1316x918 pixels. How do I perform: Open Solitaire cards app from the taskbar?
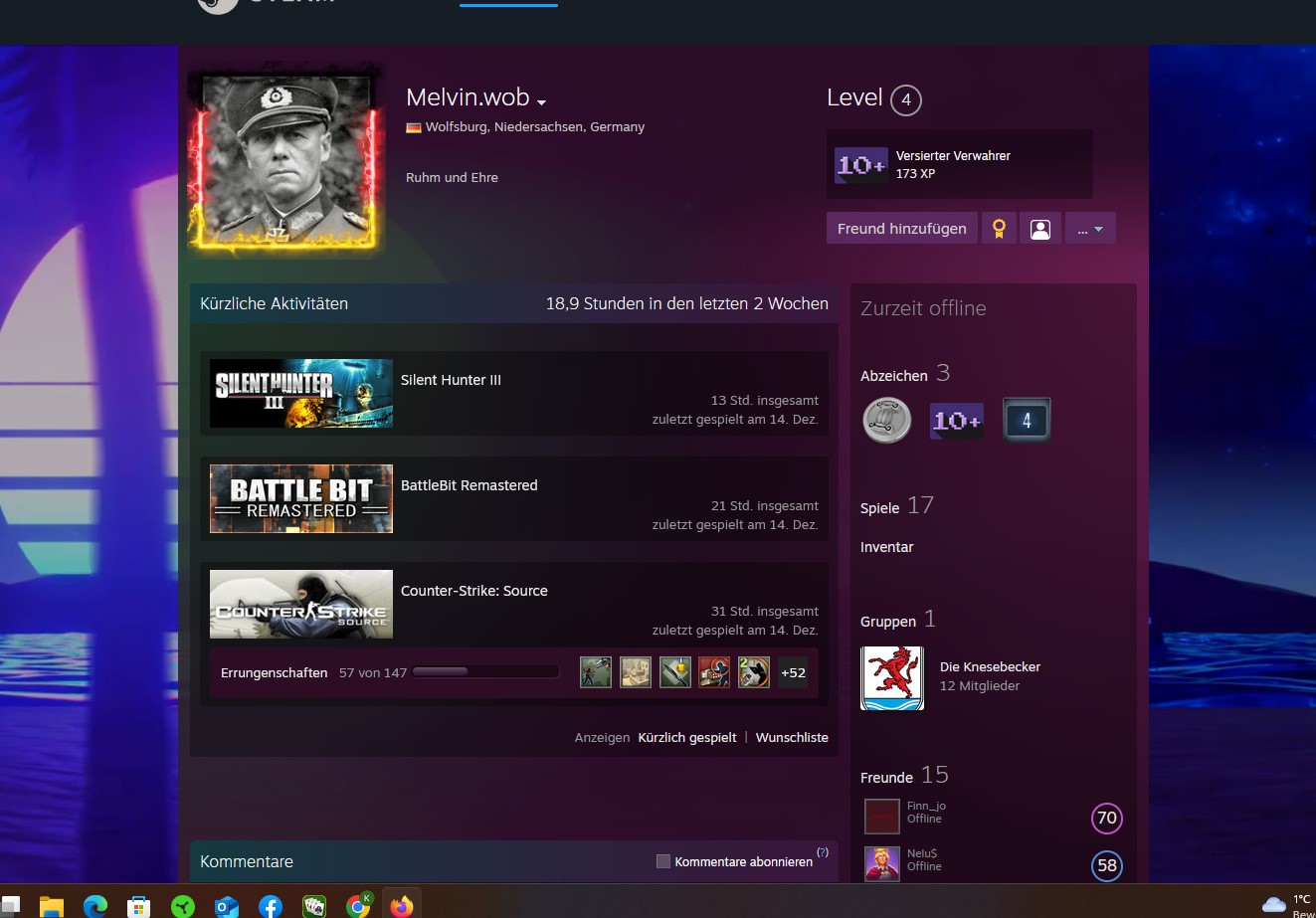click(x=314, y=906)
